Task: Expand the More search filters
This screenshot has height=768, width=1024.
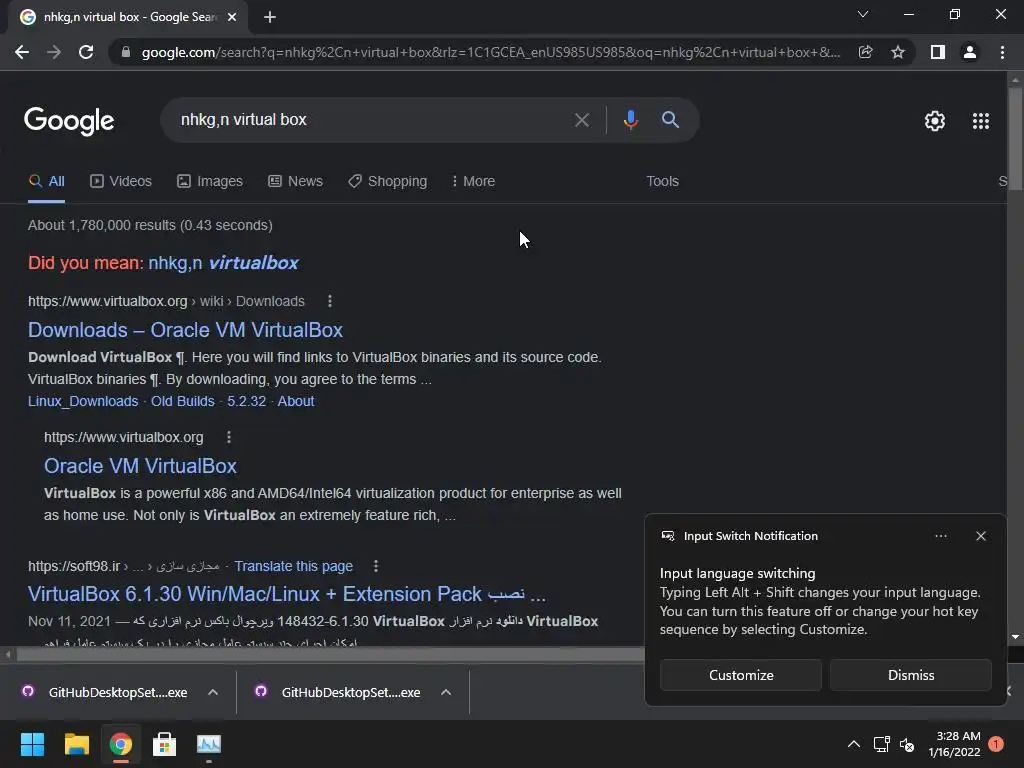Action: 473,181
